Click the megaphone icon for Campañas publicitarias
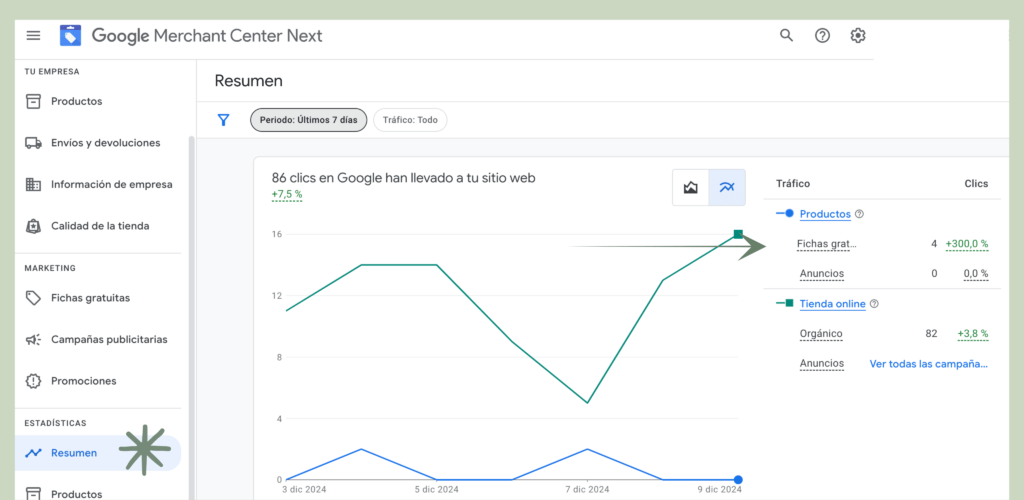This screenshot has height=500, width=1024. [33, 339]
